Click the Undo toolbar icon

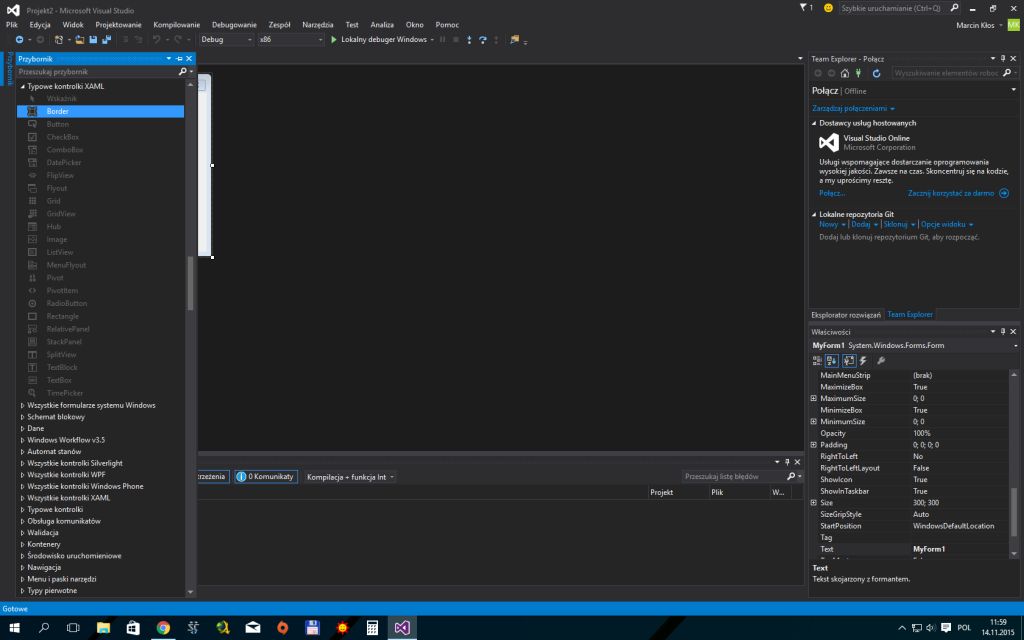(156, 40)
